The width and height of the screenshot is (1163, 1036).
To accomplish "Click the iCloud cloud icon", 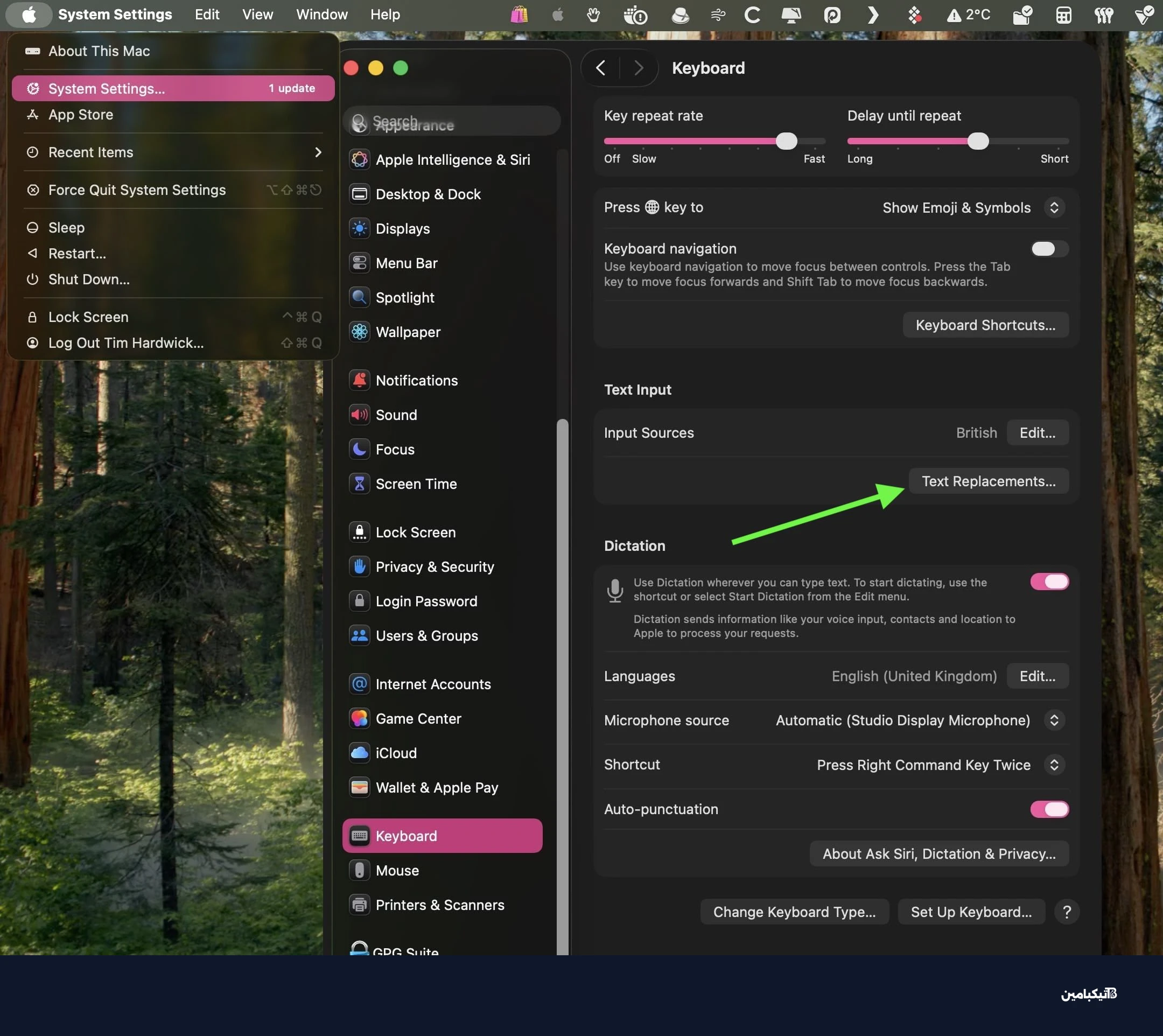I will (359, 753).
